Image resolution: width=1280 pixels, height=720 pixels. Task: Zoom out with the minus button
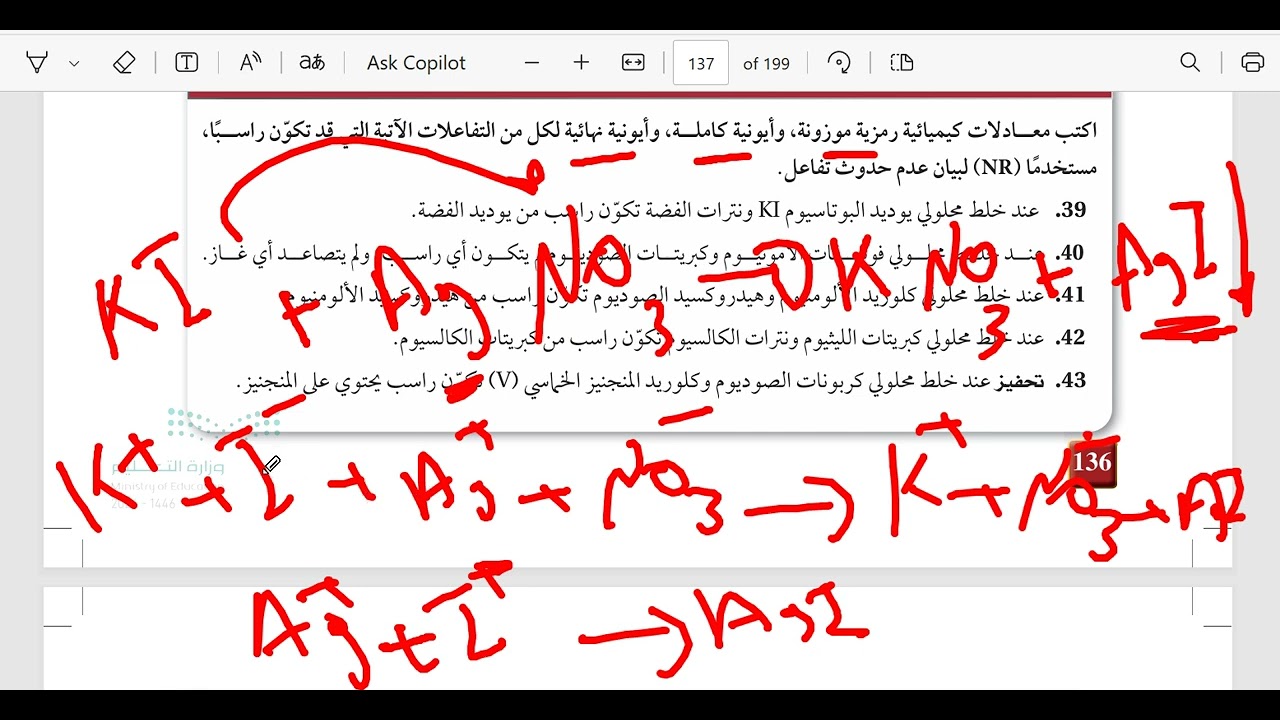pos(532,63)
